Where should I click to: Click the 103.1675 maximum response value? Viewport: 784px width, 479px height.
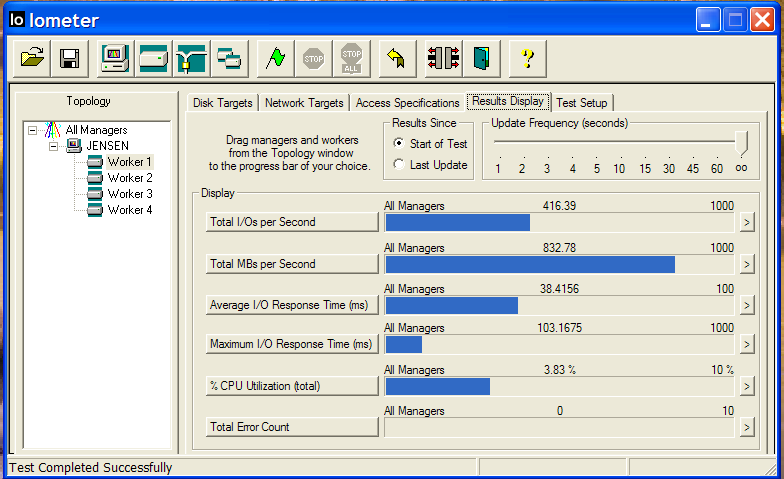[x=560, y=328]
